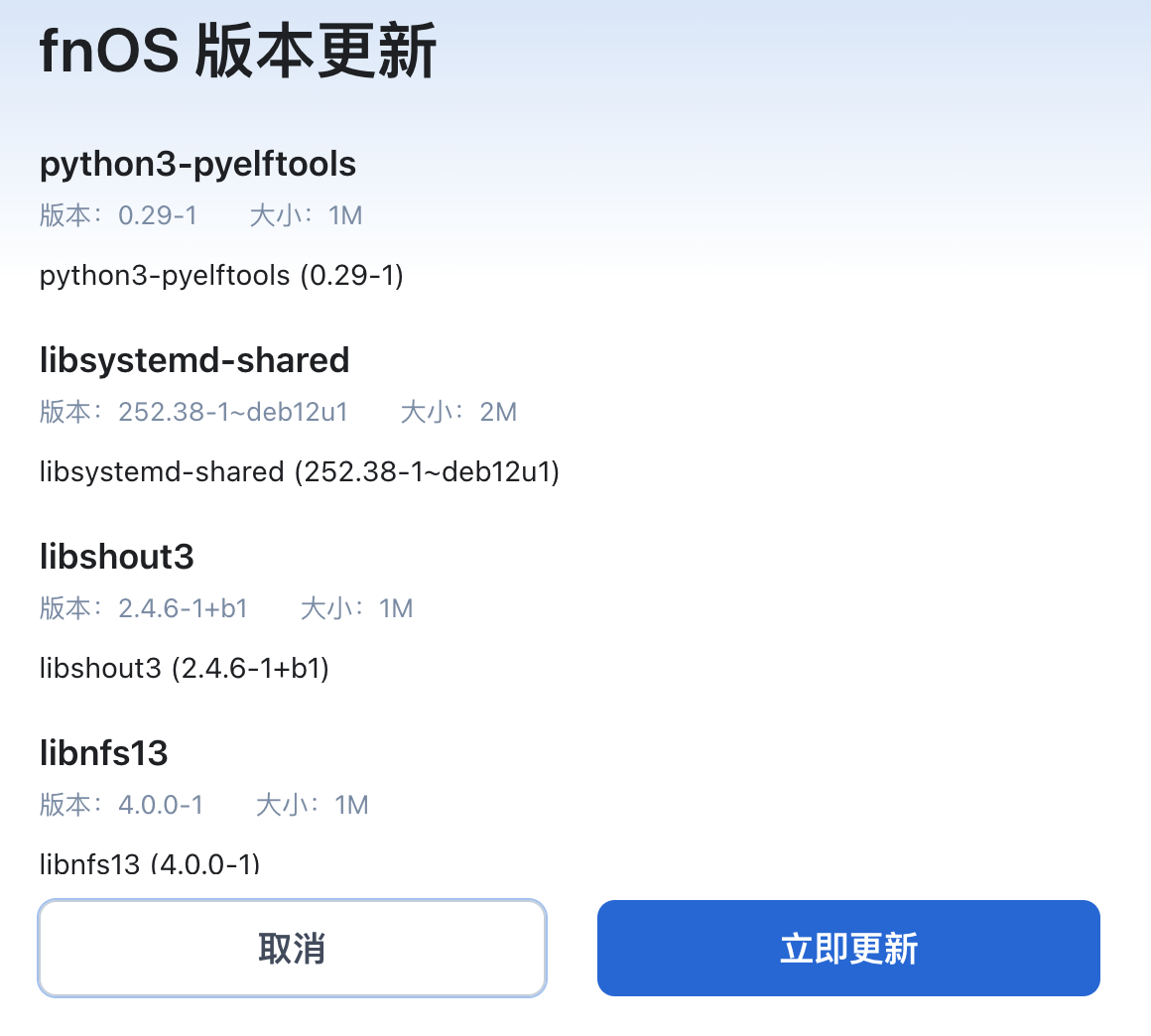
Task: Click the libsystemd-shared (252.38-1~deb12u1) description line
Action: click(x=300, y=471)
